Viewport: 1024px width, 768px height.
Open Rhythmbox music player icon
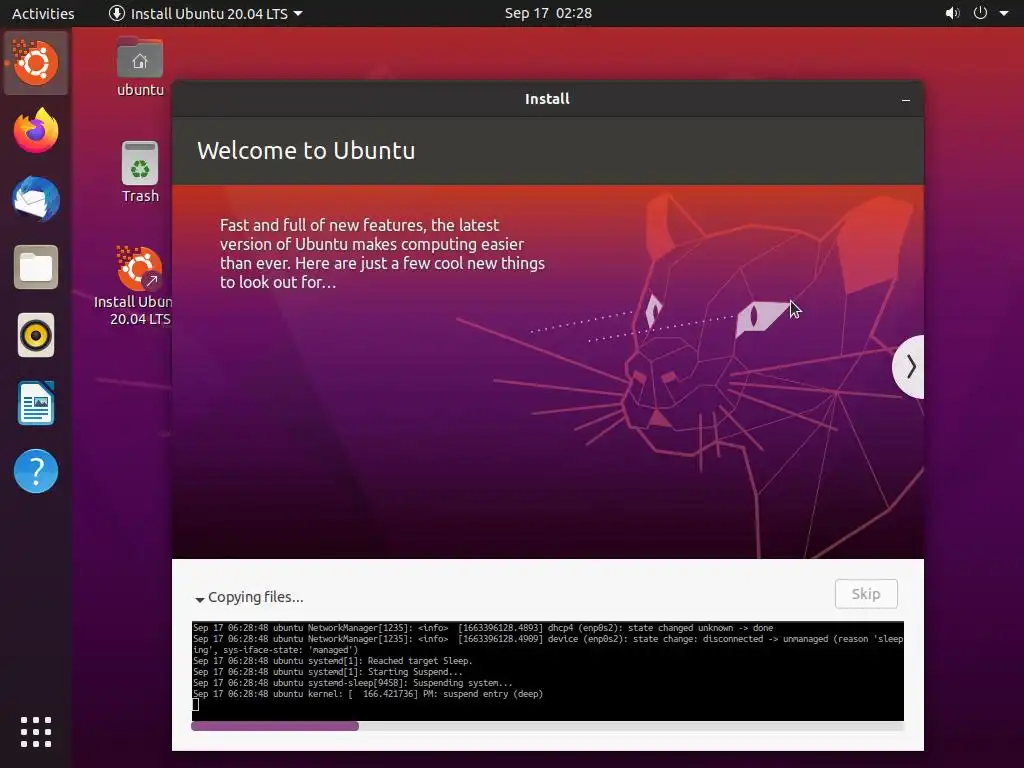click(x=36, y=336)
